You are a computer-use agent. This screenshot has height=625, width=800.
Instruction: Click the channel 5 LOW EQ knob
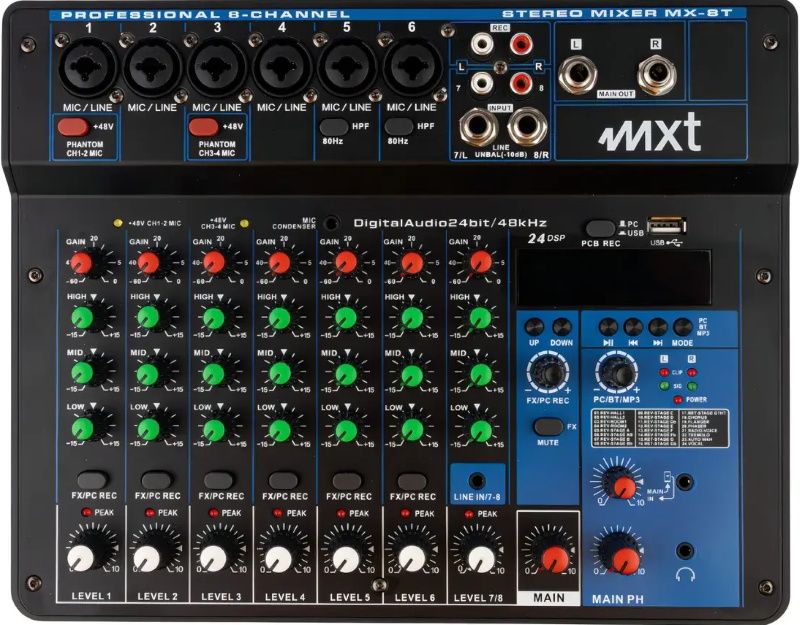click(346, 430)
